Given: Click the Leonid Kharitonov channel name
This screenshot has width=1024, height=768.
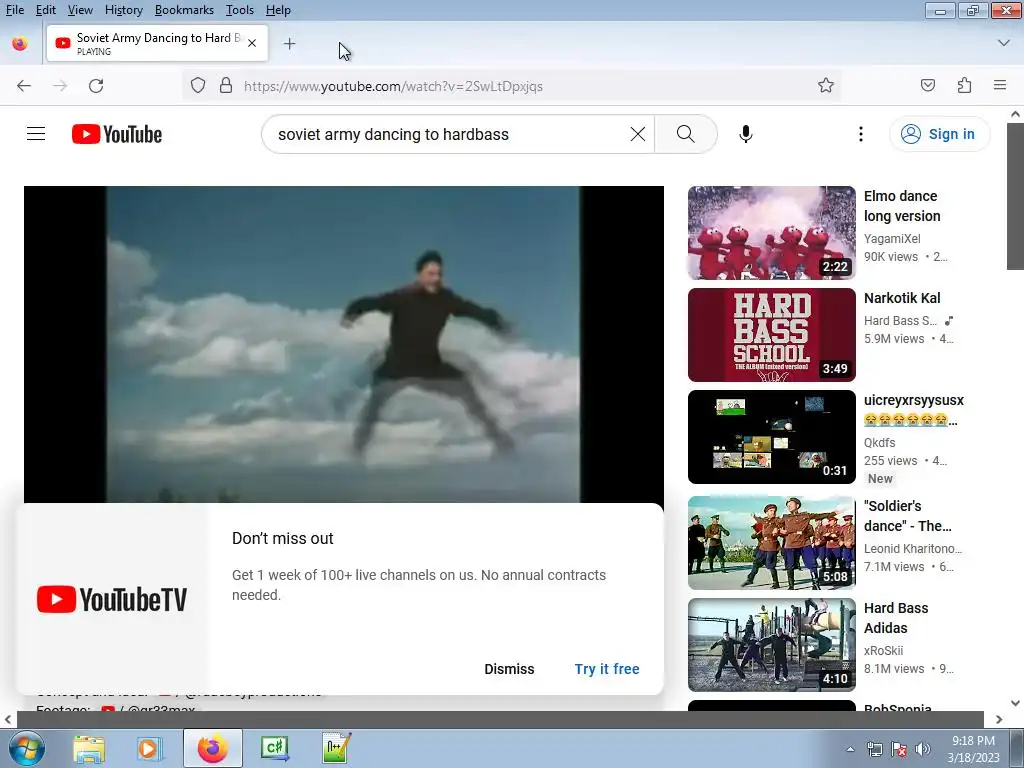Looking at the screenshot, I should pyautogui.click(x=913, y=549).
